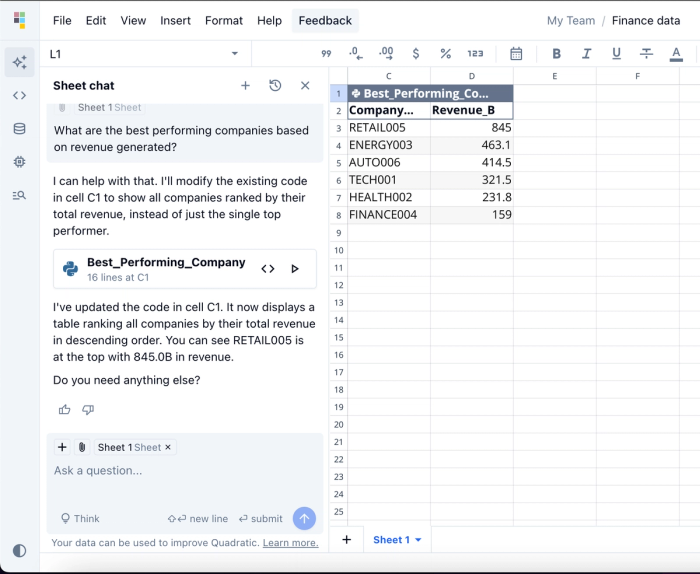Open the code editor sidebar icon
The height and width of the screenshot is (574, 700).
20,95
